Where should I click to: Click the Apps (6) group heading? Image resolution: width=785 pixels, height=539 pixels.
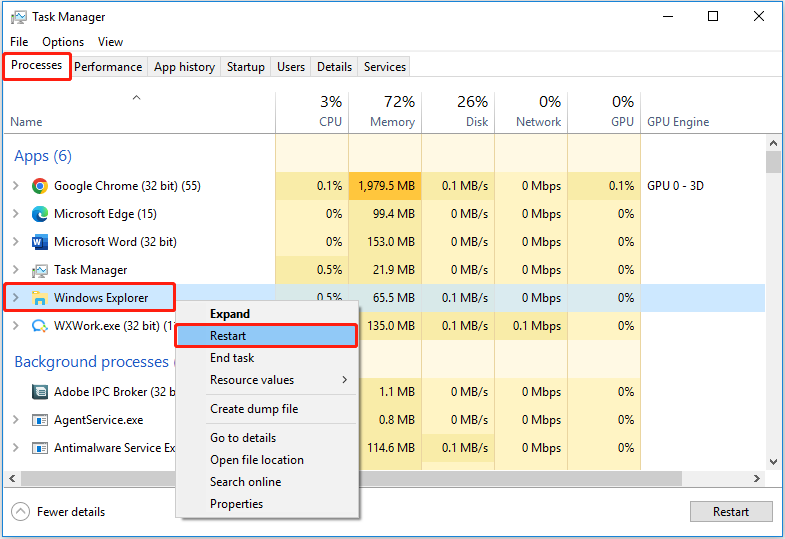pos(43,156)
